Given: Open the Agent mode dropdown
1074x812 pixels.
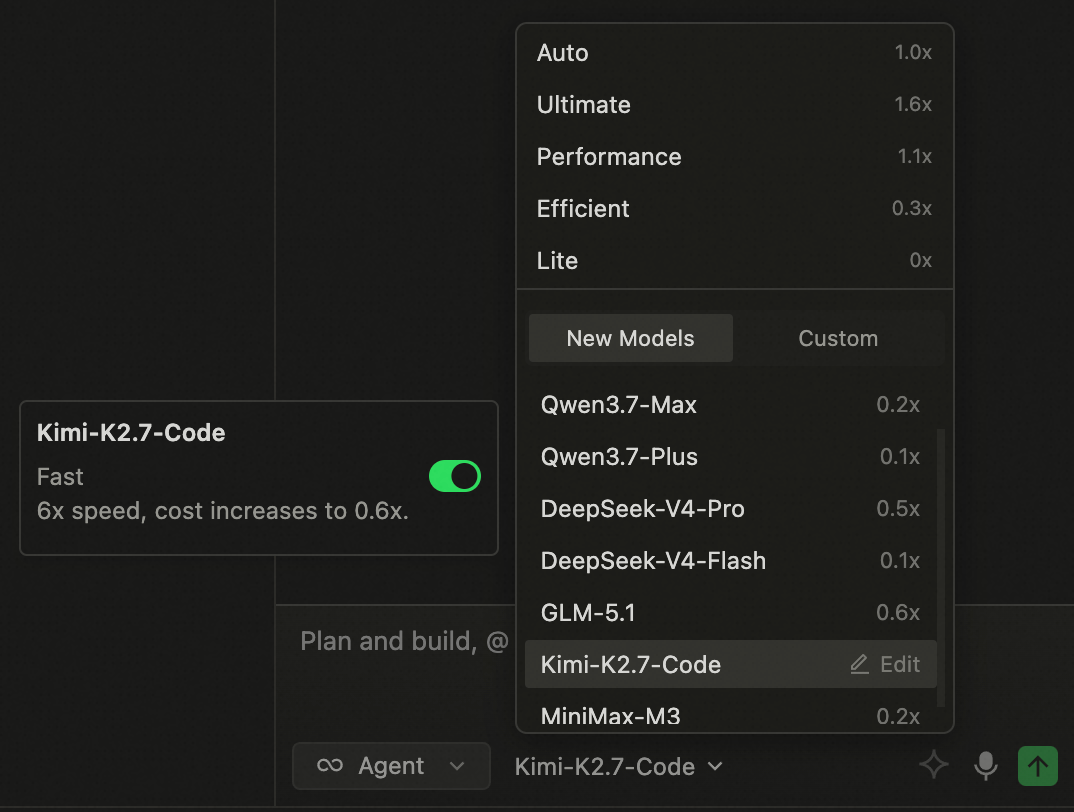Looking at the screenshot, I should (391, 766).
